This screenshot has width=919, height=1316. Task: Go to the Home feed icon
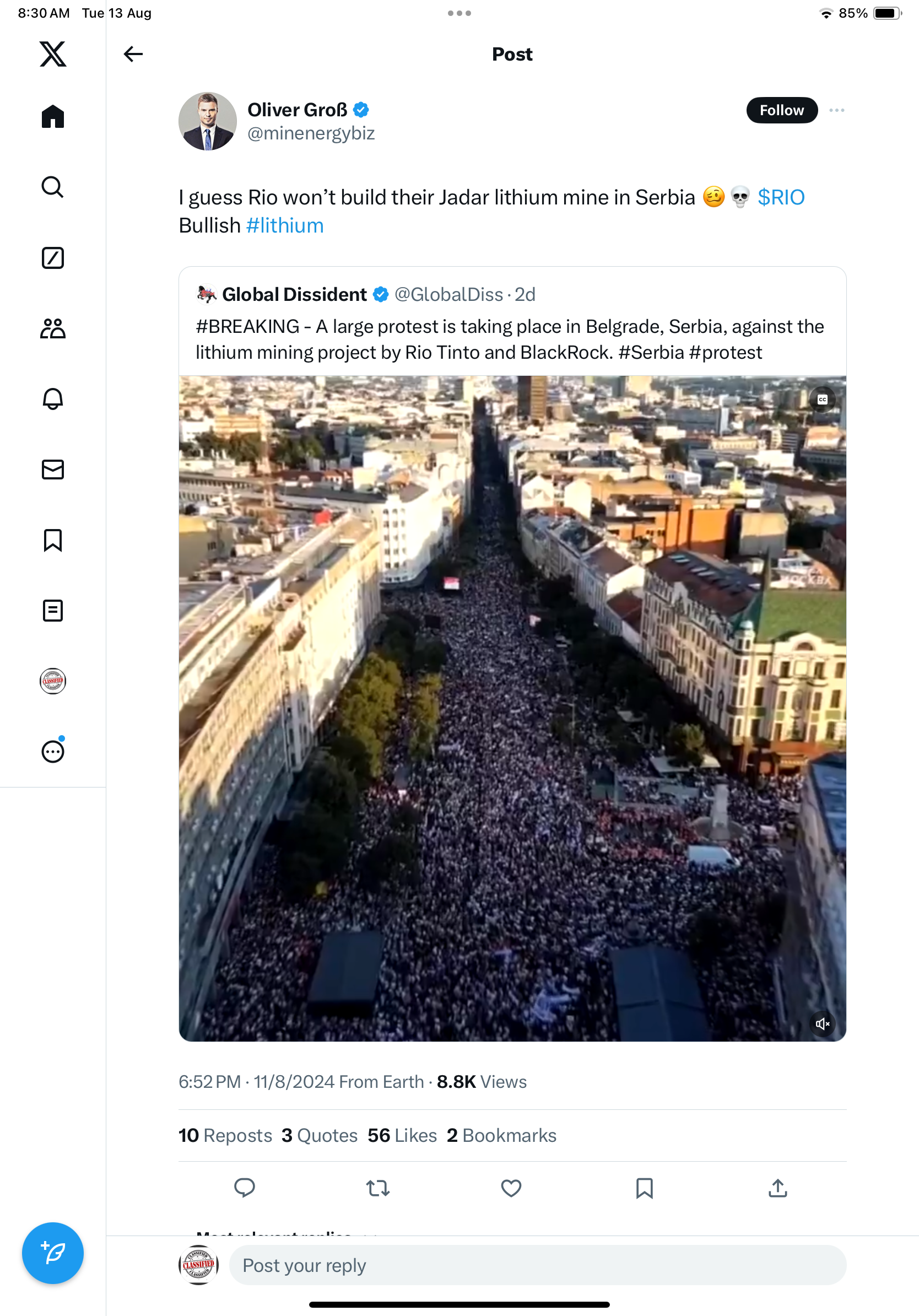click(53, 116)
